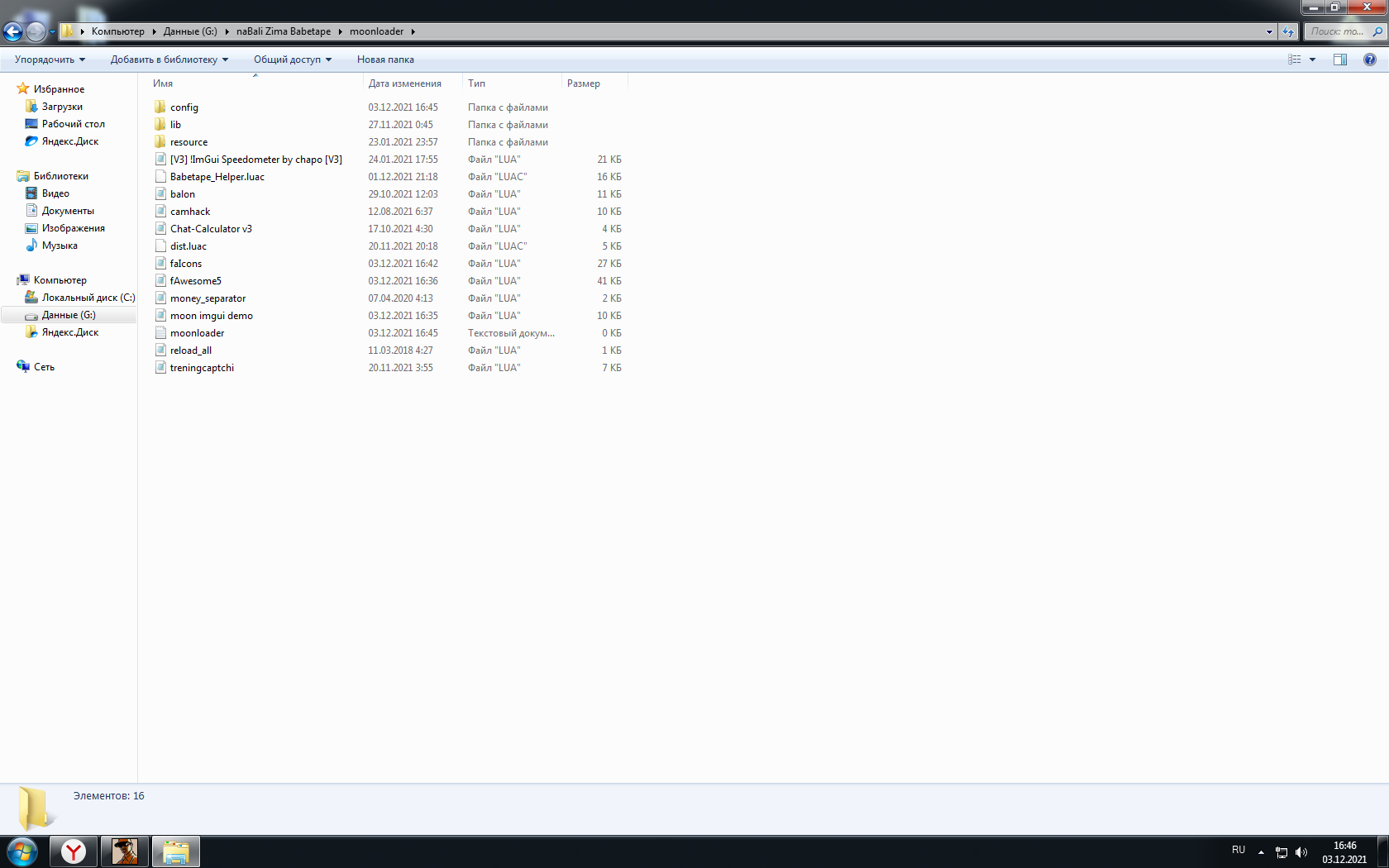Toggle the preview pane icon
1389x868 pixels.
pos(1340,60)
